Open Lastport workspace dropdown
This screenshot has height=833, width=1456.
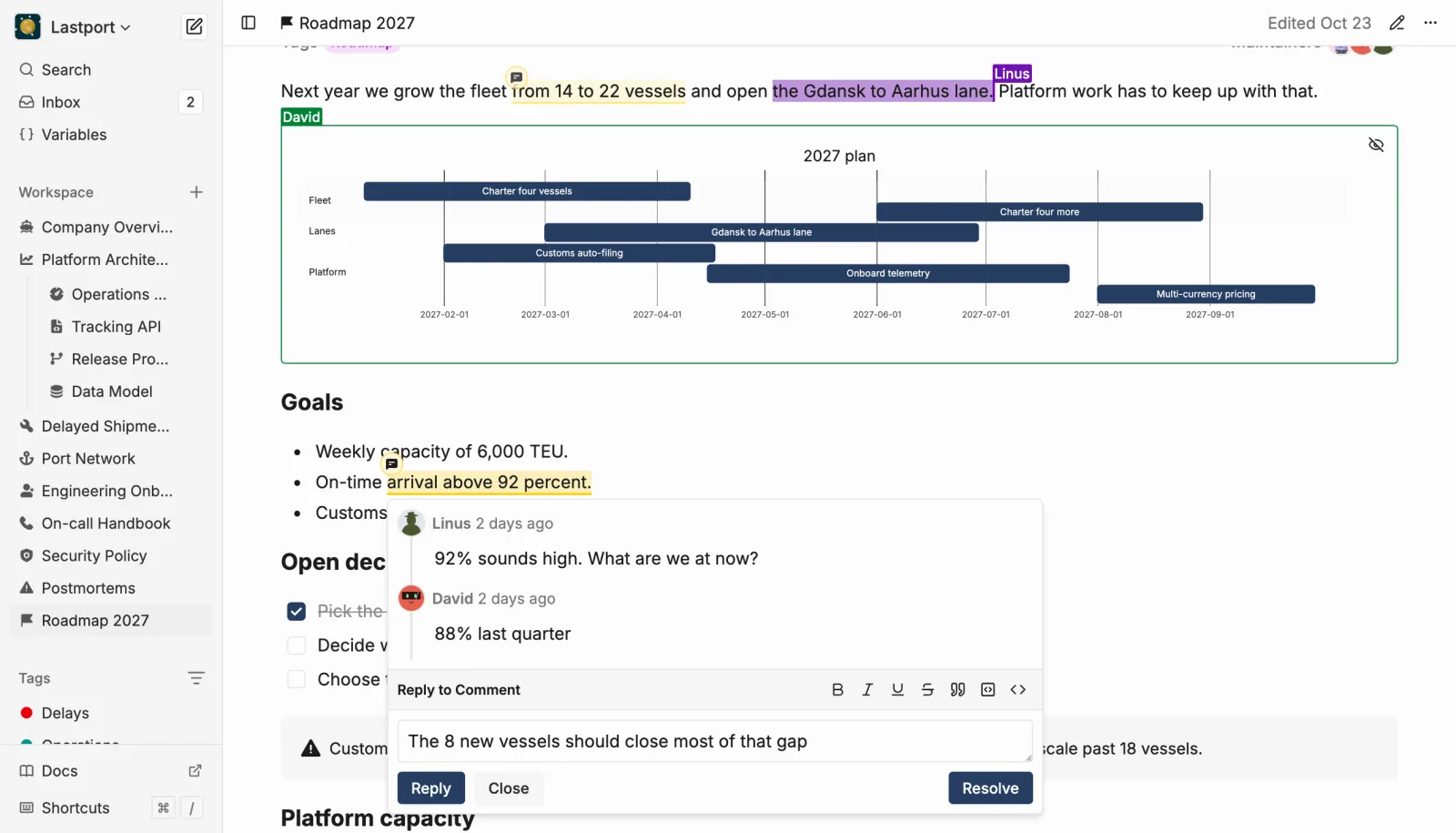74,27
